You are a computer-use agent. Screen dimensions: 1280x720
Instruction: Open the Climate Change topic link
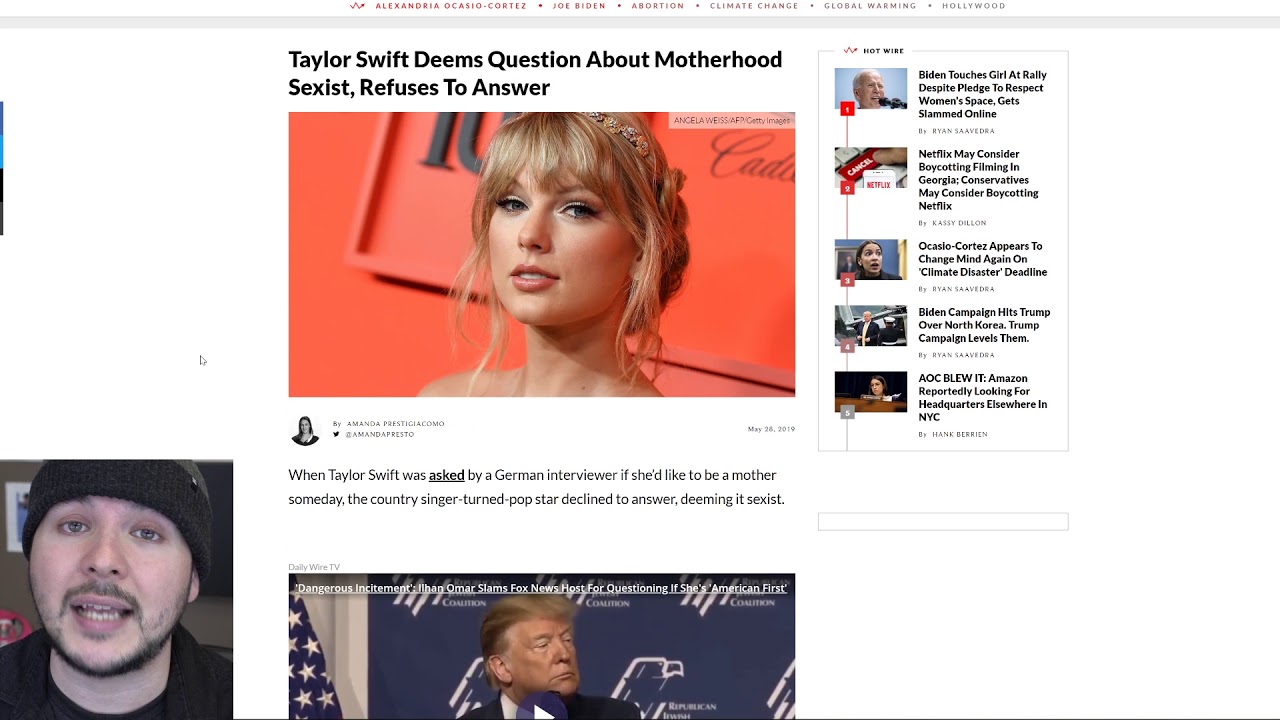point(754,6)
